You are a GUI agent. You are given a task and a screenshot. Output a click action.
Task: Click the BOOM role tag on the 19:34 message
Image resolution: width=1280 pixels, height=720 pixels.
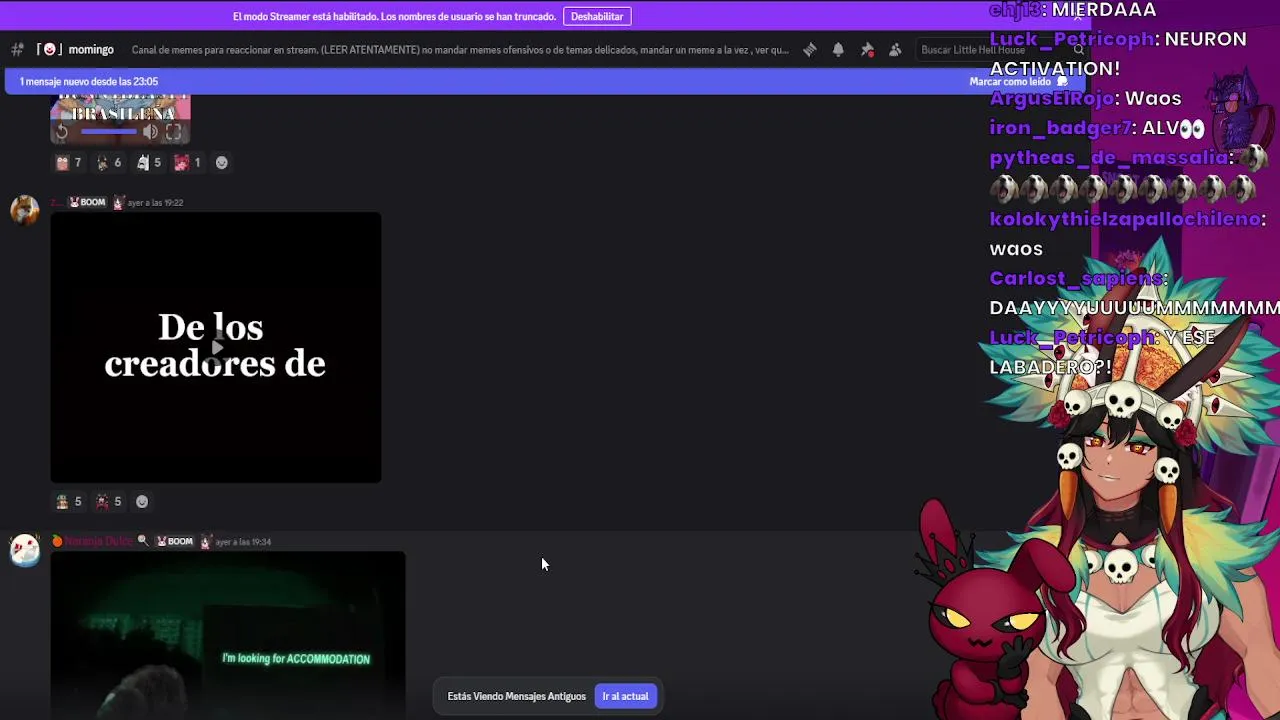[175, 541]
